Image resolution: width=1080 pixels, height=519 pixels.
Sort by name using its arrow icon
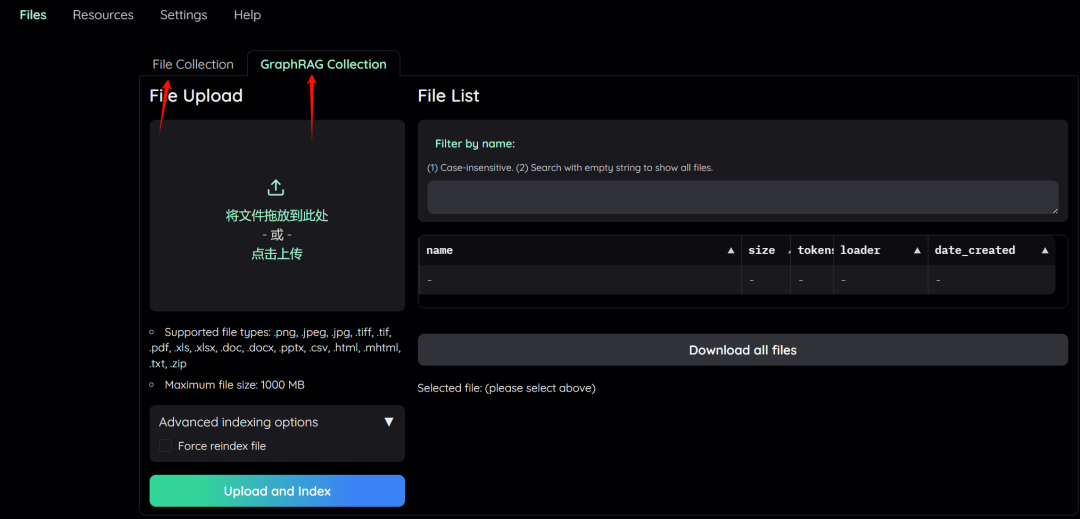(731, 251)
